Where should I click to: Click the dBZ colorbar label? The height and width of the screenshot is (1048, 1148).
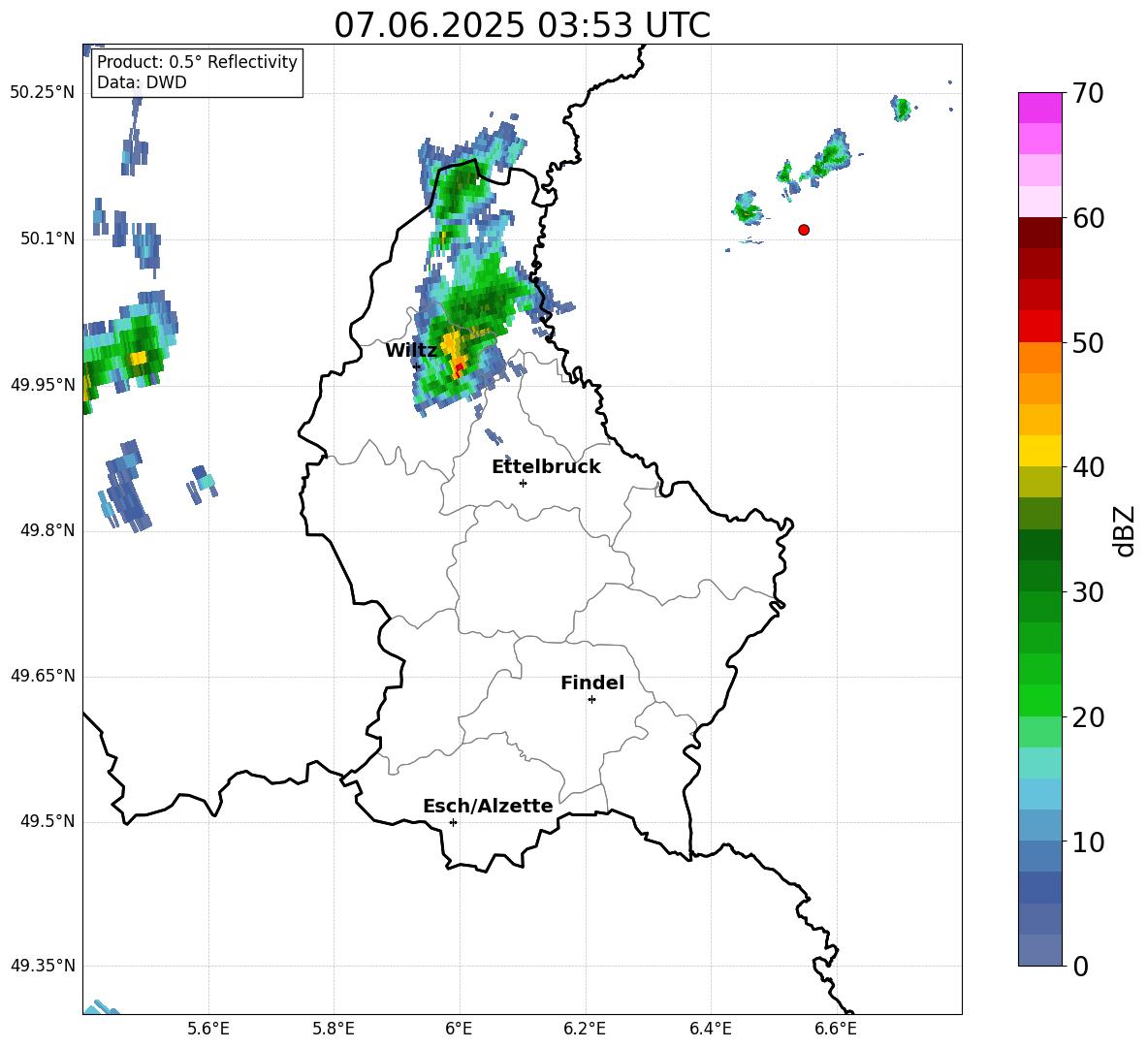point(1124,530)
